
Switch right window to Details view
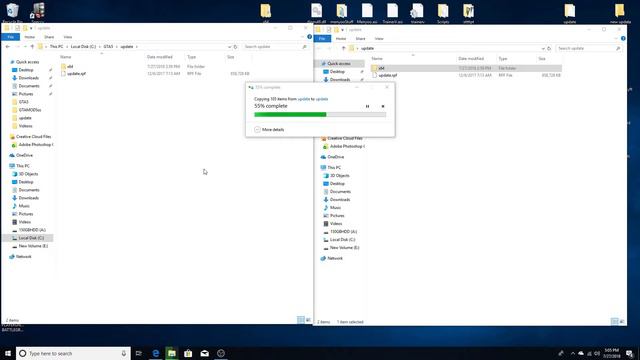614,322
